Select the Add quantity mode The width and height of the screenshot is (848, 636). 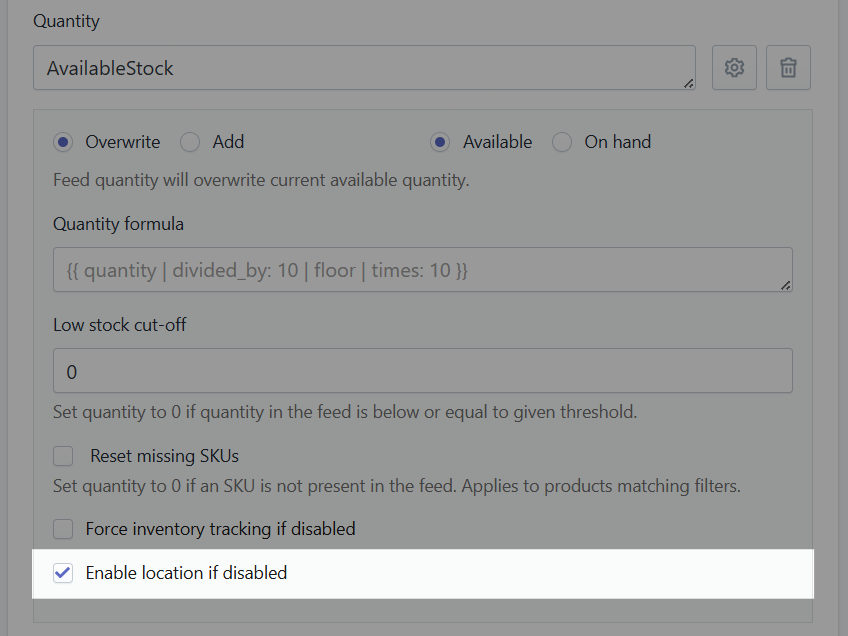point(190,142)
